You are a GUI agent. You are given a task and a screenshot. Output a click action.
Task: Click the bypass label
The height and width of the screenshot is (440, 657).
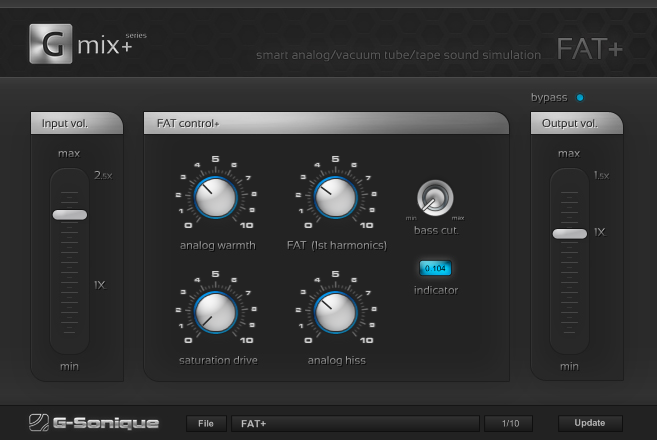pyautogui.click(x=549, y=98)
